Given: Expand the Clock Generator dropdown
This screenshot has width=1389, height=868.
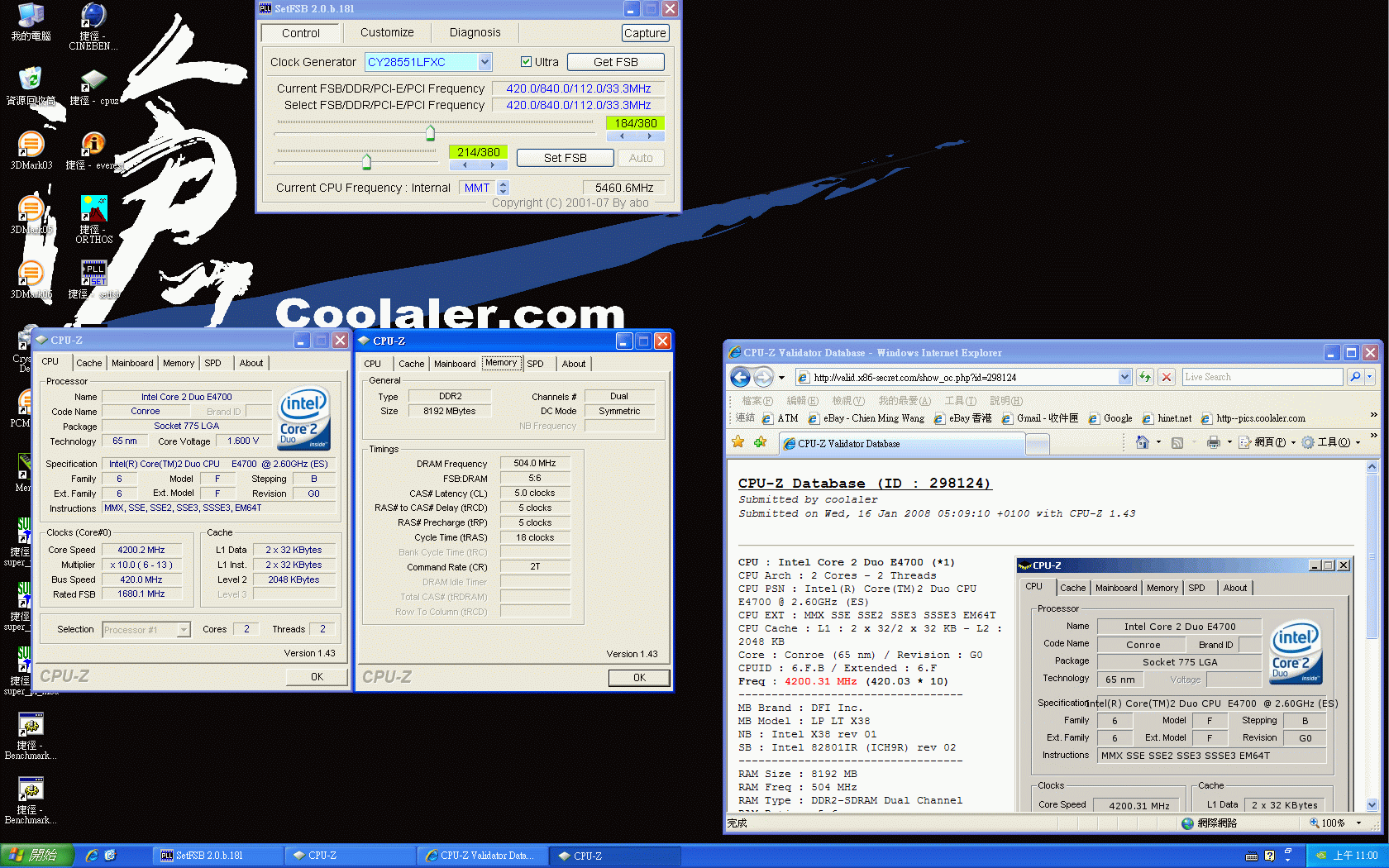Looking at the screenshot, I should (484, 62).
